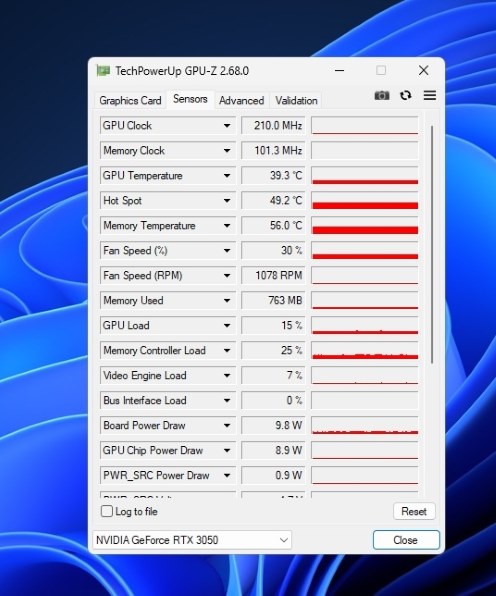Select the NVIDIA GeForce RTX 3050 combo box
The width and height of the screenshot is (496, 596).
pos(192,540)
